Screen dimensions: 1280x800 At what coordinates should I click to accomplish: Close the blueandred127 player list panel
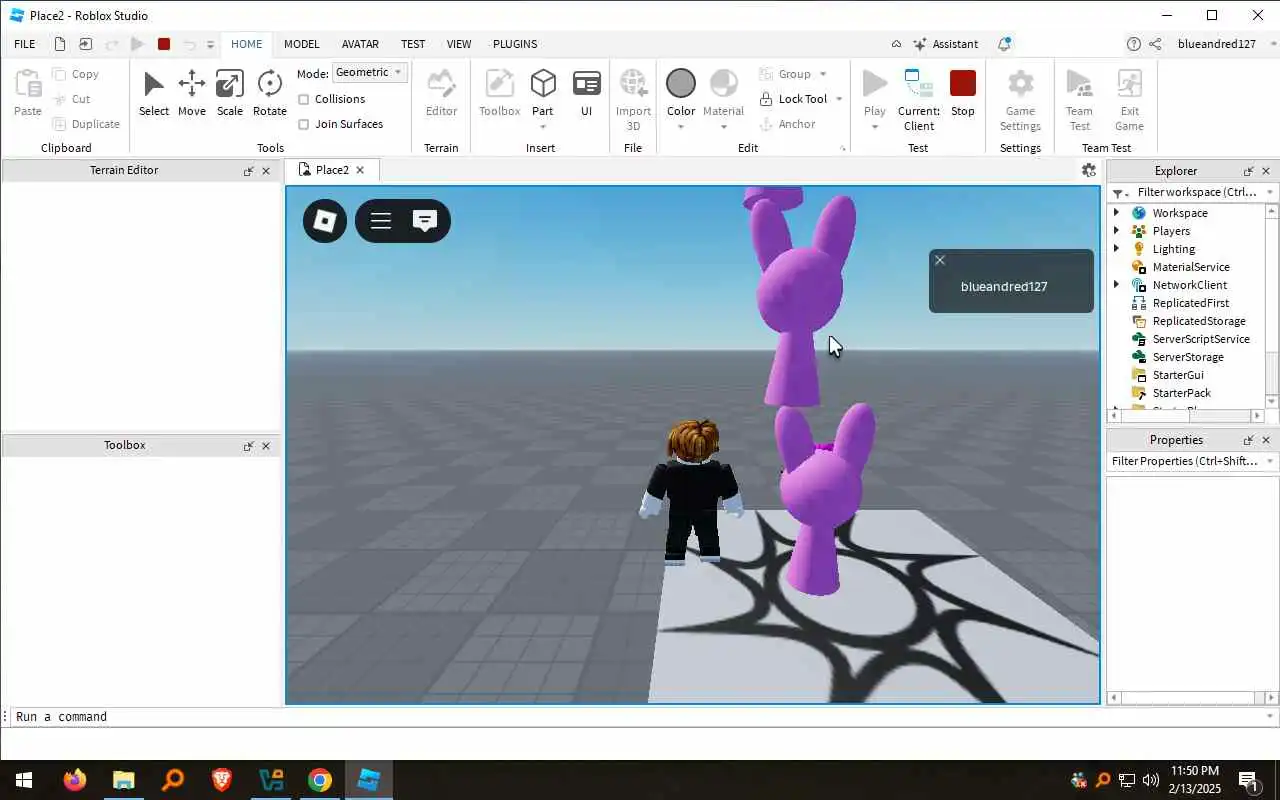click(940, 260)
